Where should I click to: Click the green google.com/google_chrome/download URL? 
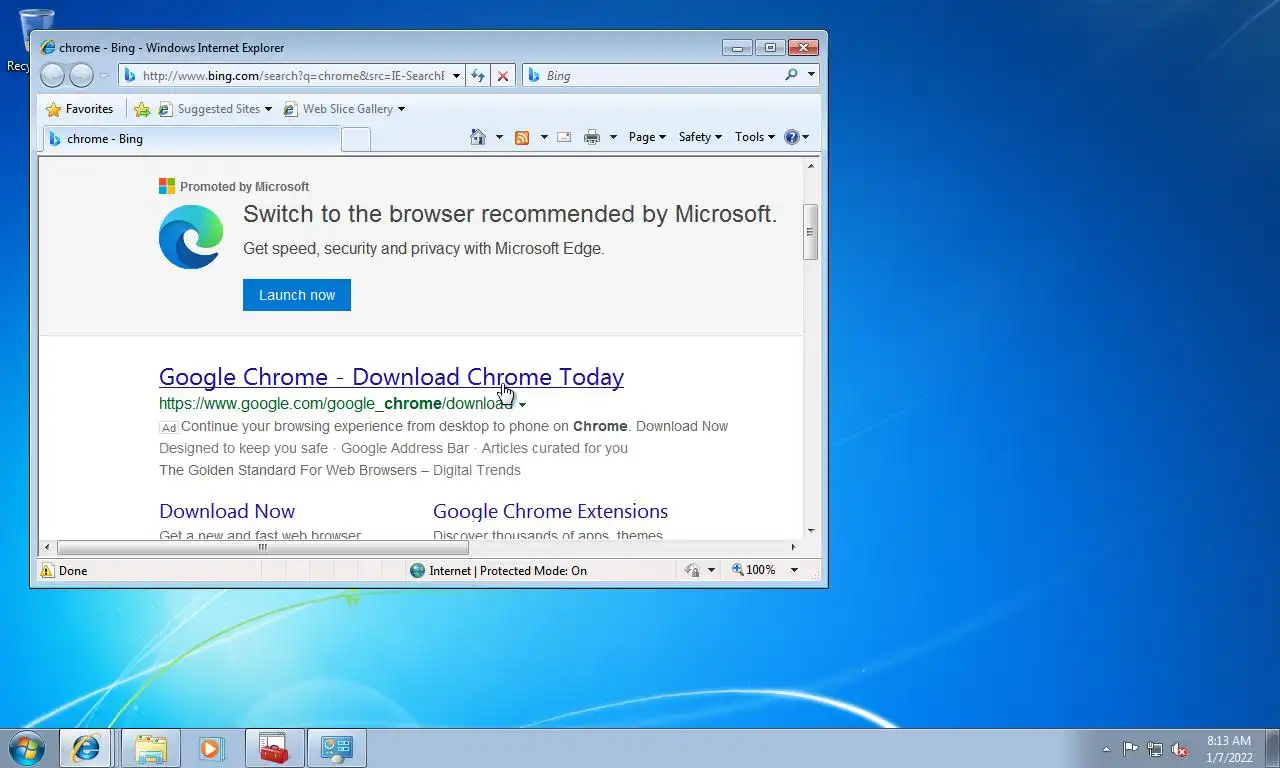(x=336, y=404)
